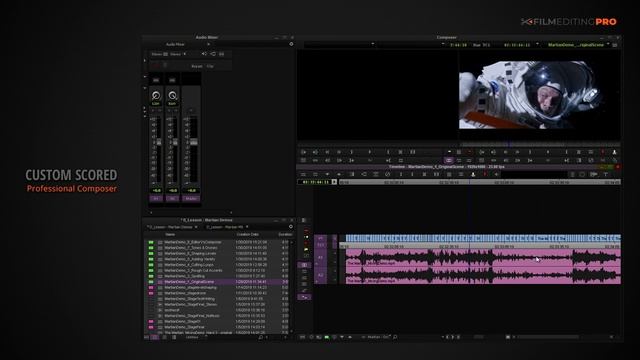640x360 pixels.
Task: Close the Audio Mixer tab
Action: [208, 44]
